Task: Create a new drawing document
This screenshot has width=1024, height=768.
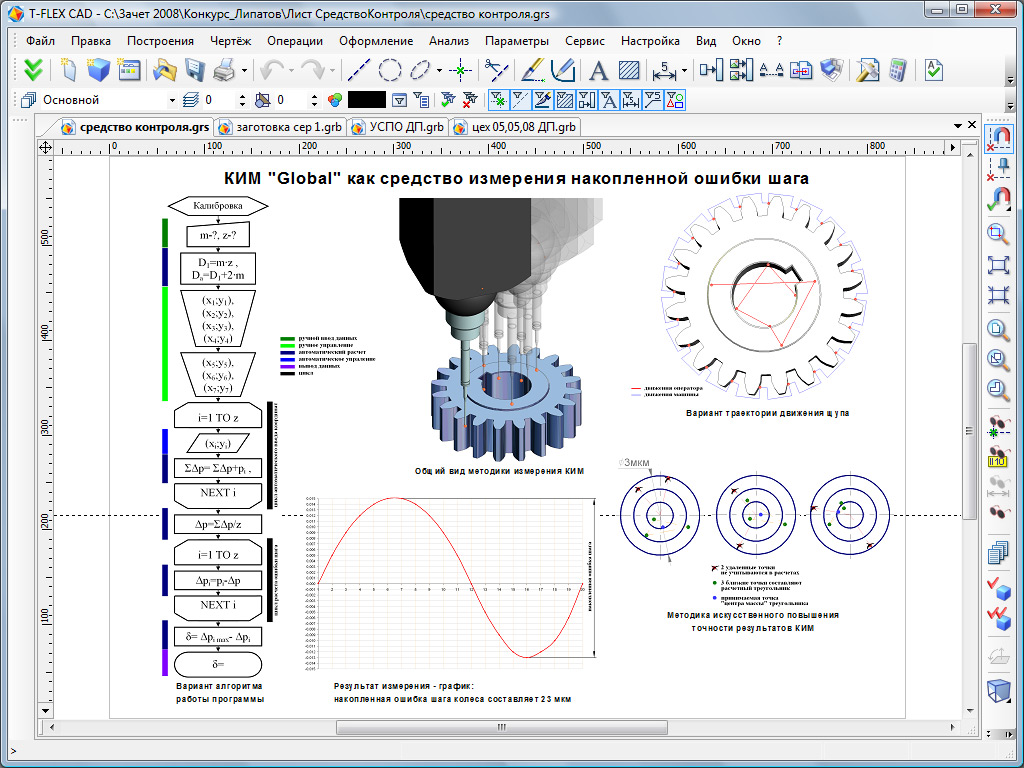Action: point(68,70)
